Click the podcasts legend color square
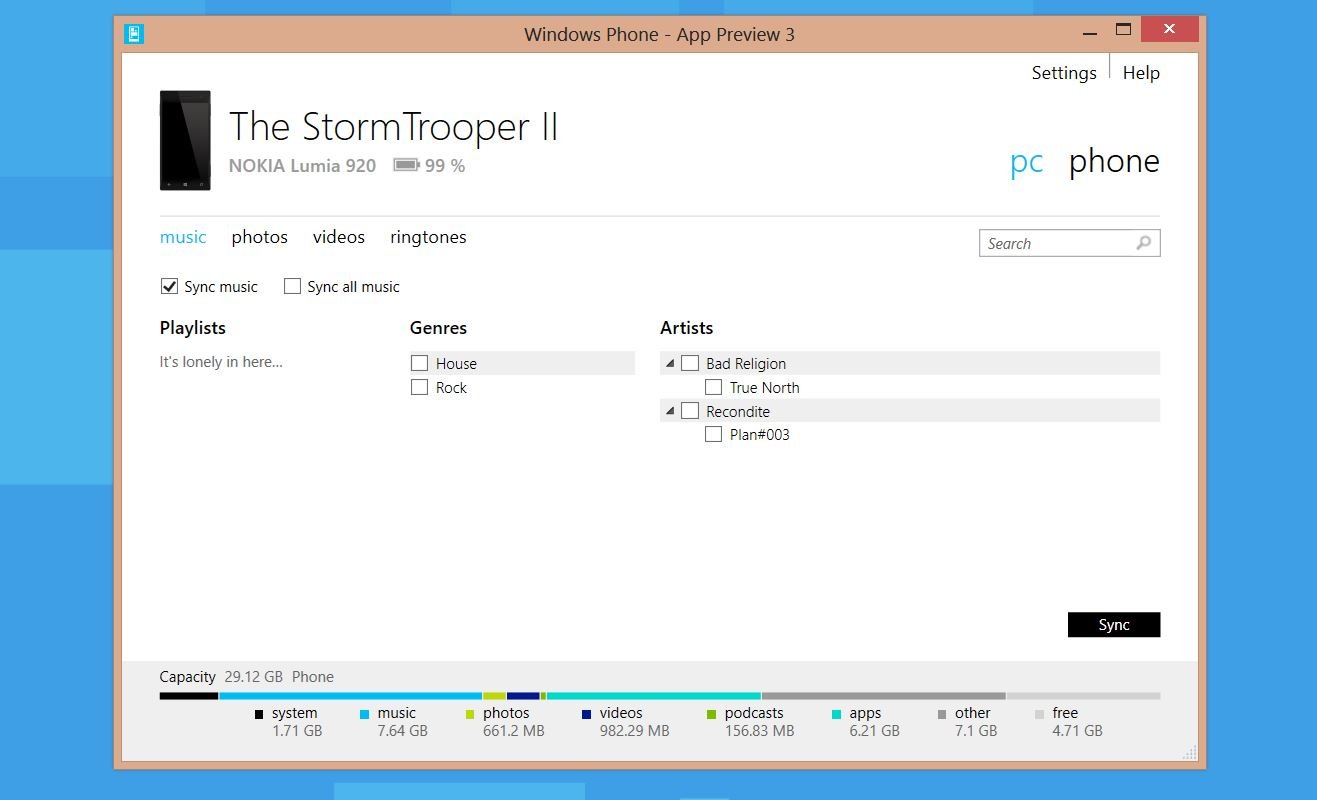 712,714
